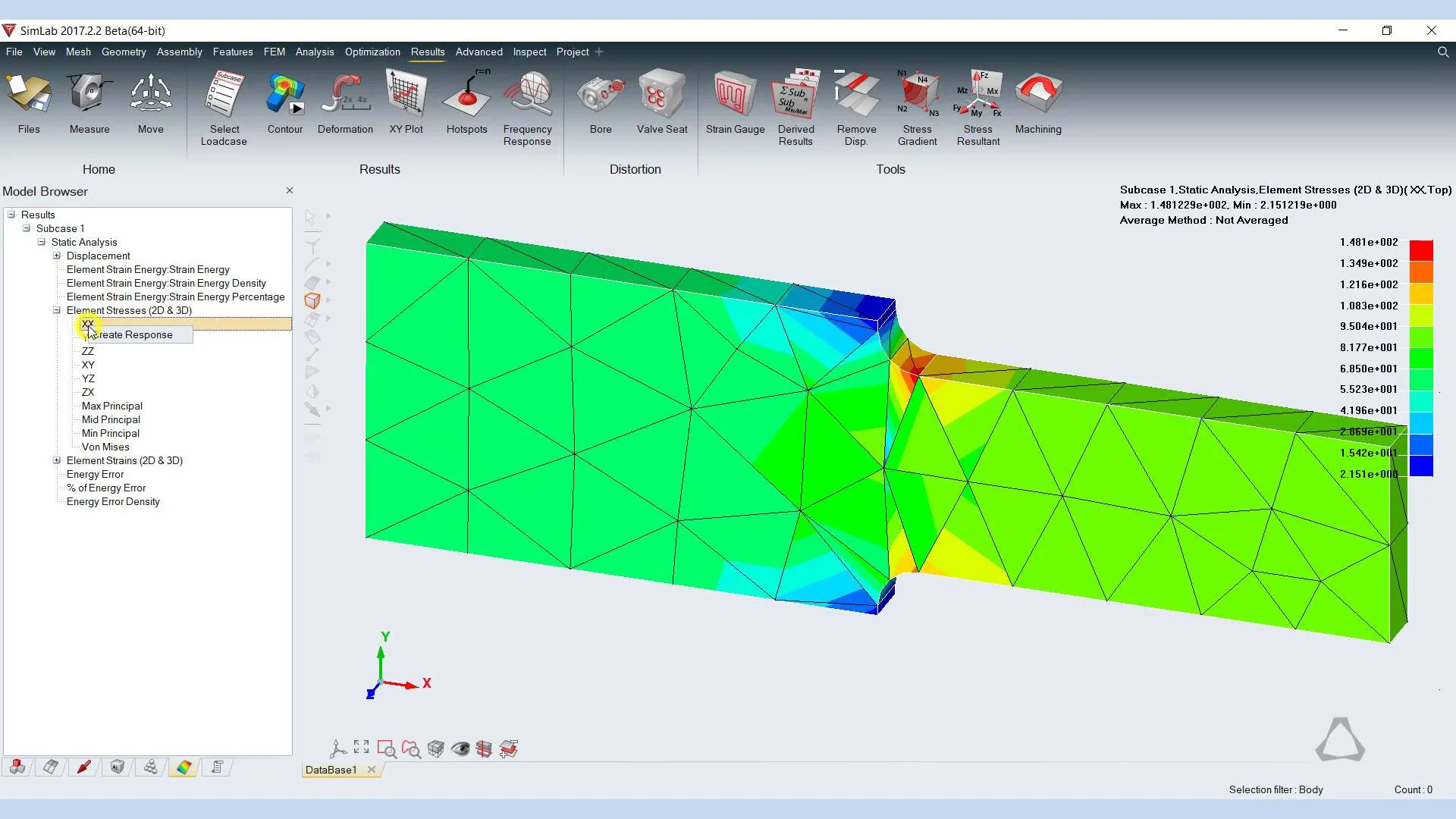Close the DataBase1 tab
Image resolution: width=1456 pixels, height=819 pixels.
(x=372, y=770)
